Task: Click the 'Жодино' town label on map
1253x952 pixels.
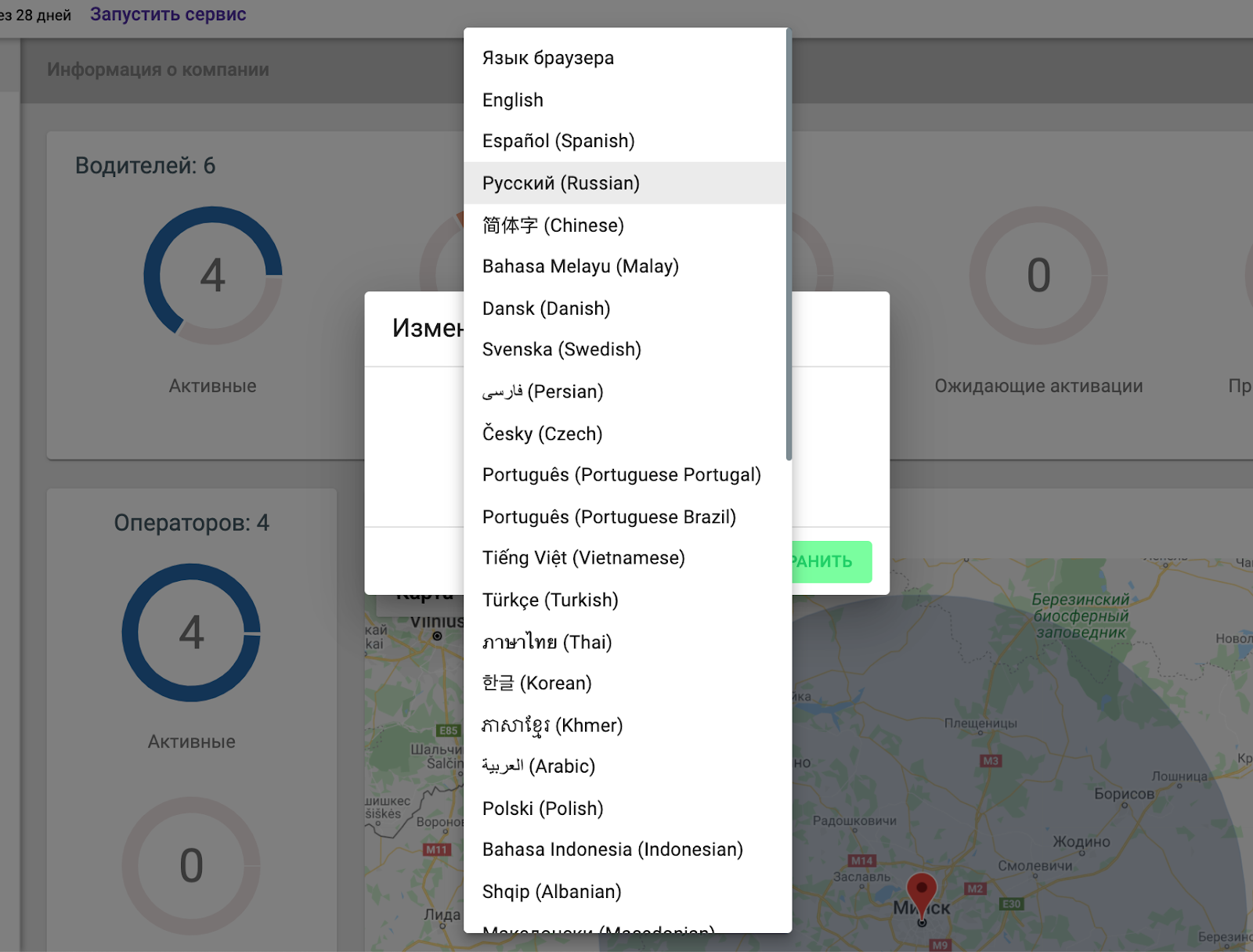Action: pyautogui.click(x=1081, y=842)
